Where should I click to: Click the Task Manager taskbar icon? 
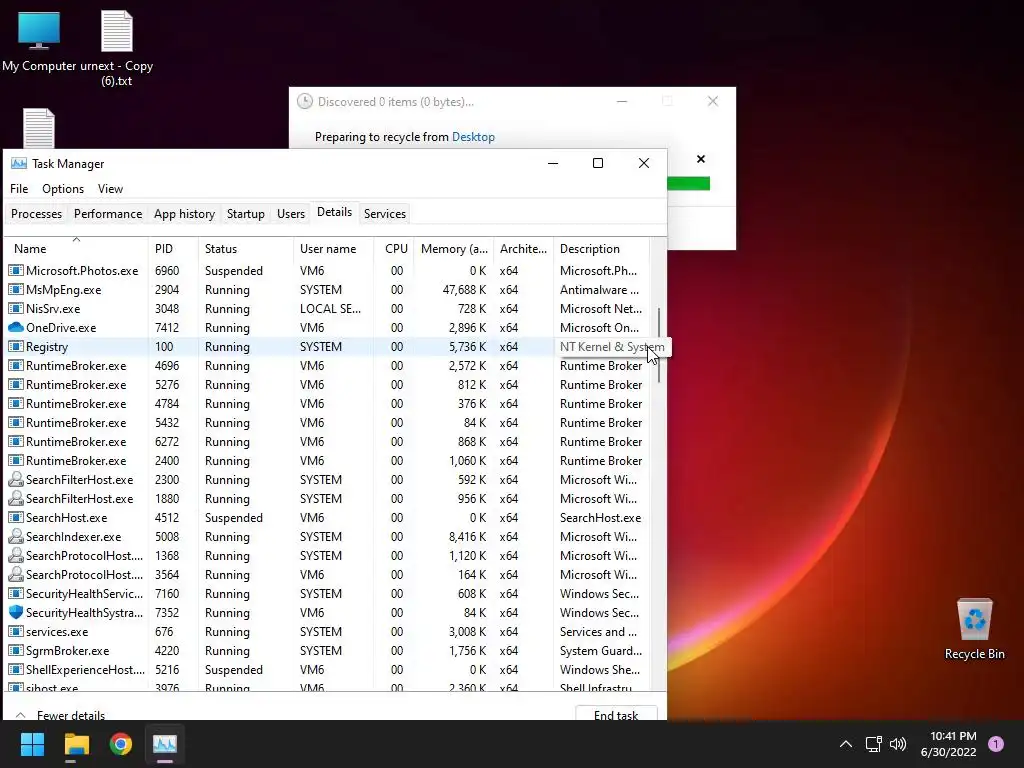[x=165, y=744]
